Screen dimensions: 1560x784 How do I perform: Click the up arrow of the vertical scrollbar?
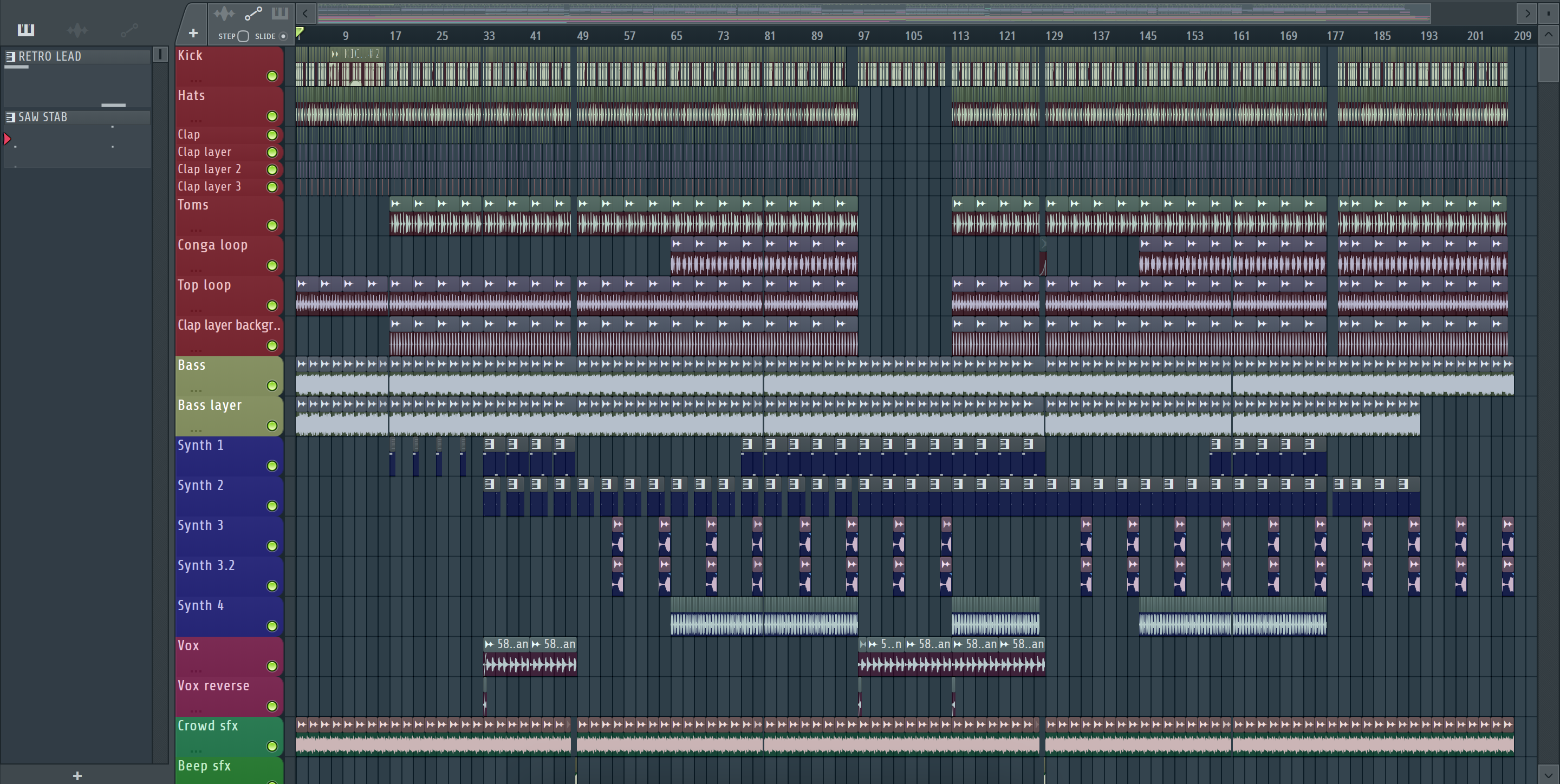pos(1549,35)
